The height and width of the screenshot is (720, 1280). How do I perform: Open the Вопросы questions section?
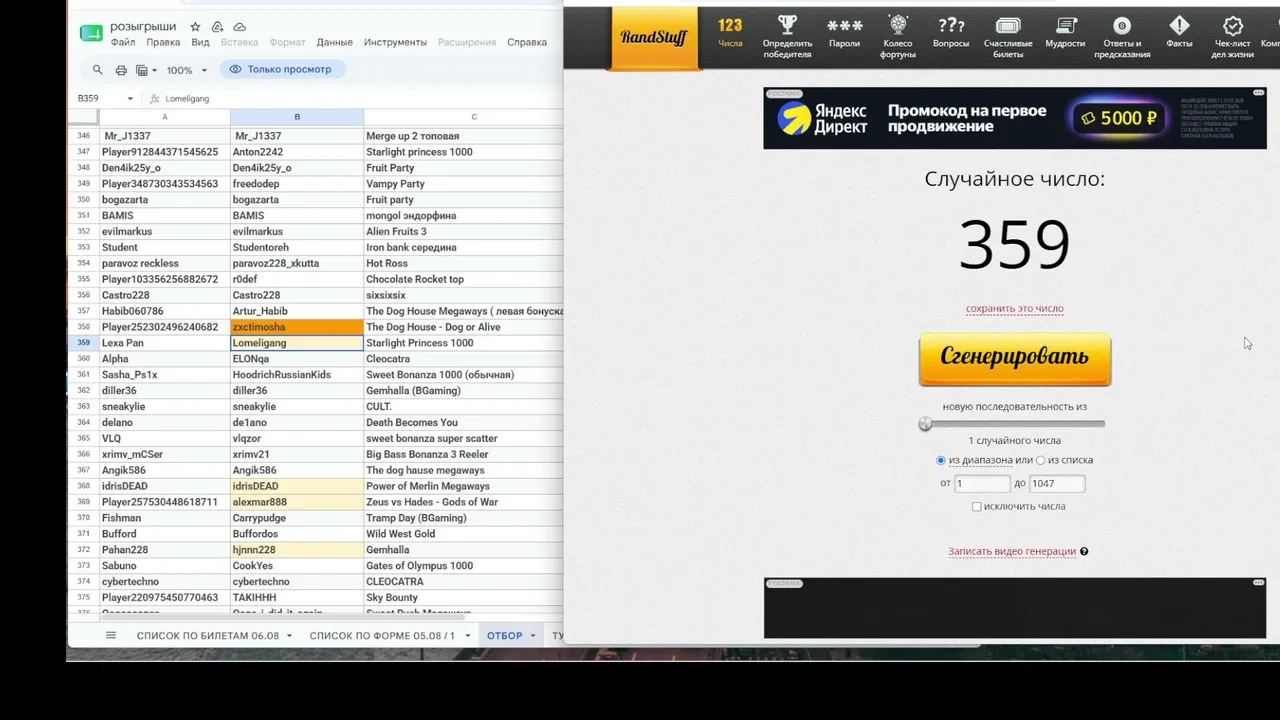pos(951,32)
